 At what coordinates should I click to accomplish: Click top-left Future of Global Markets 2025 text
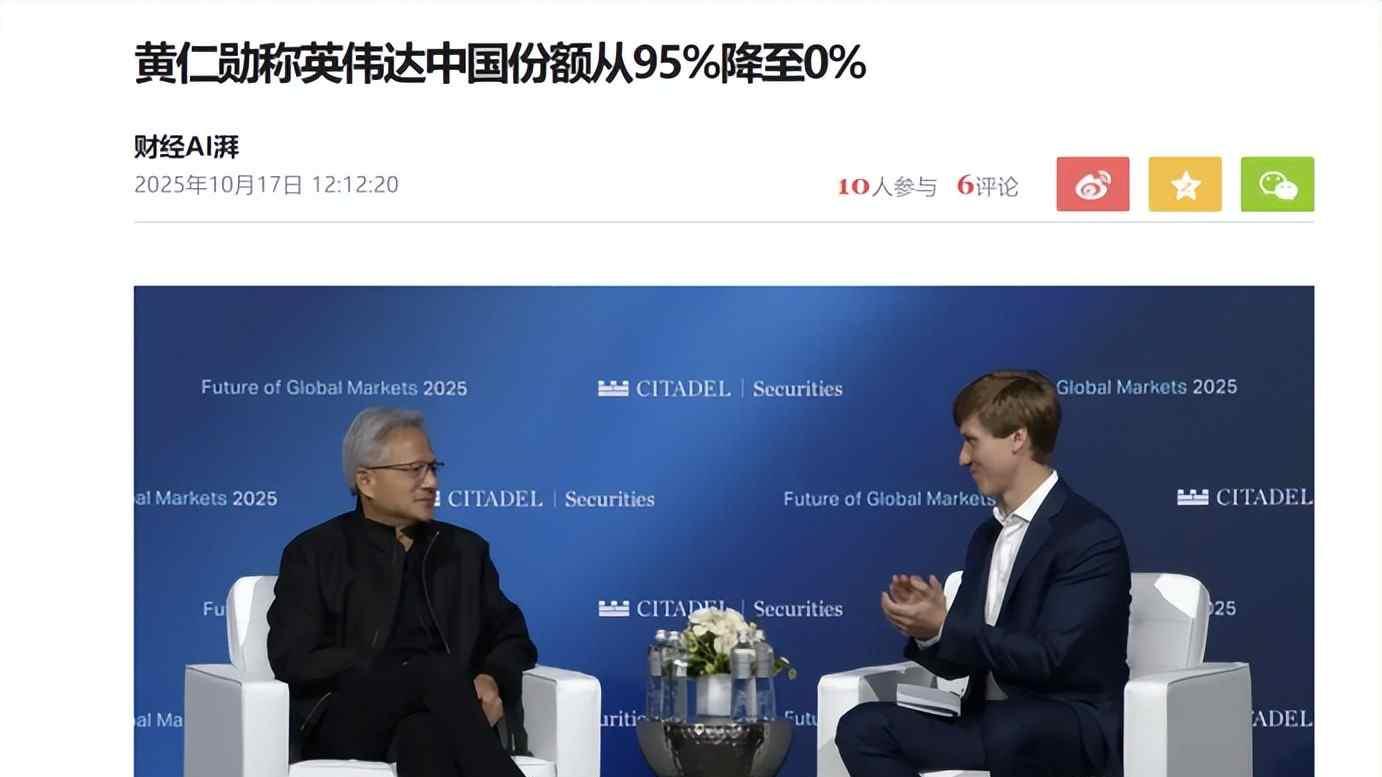tap(334, 387)
